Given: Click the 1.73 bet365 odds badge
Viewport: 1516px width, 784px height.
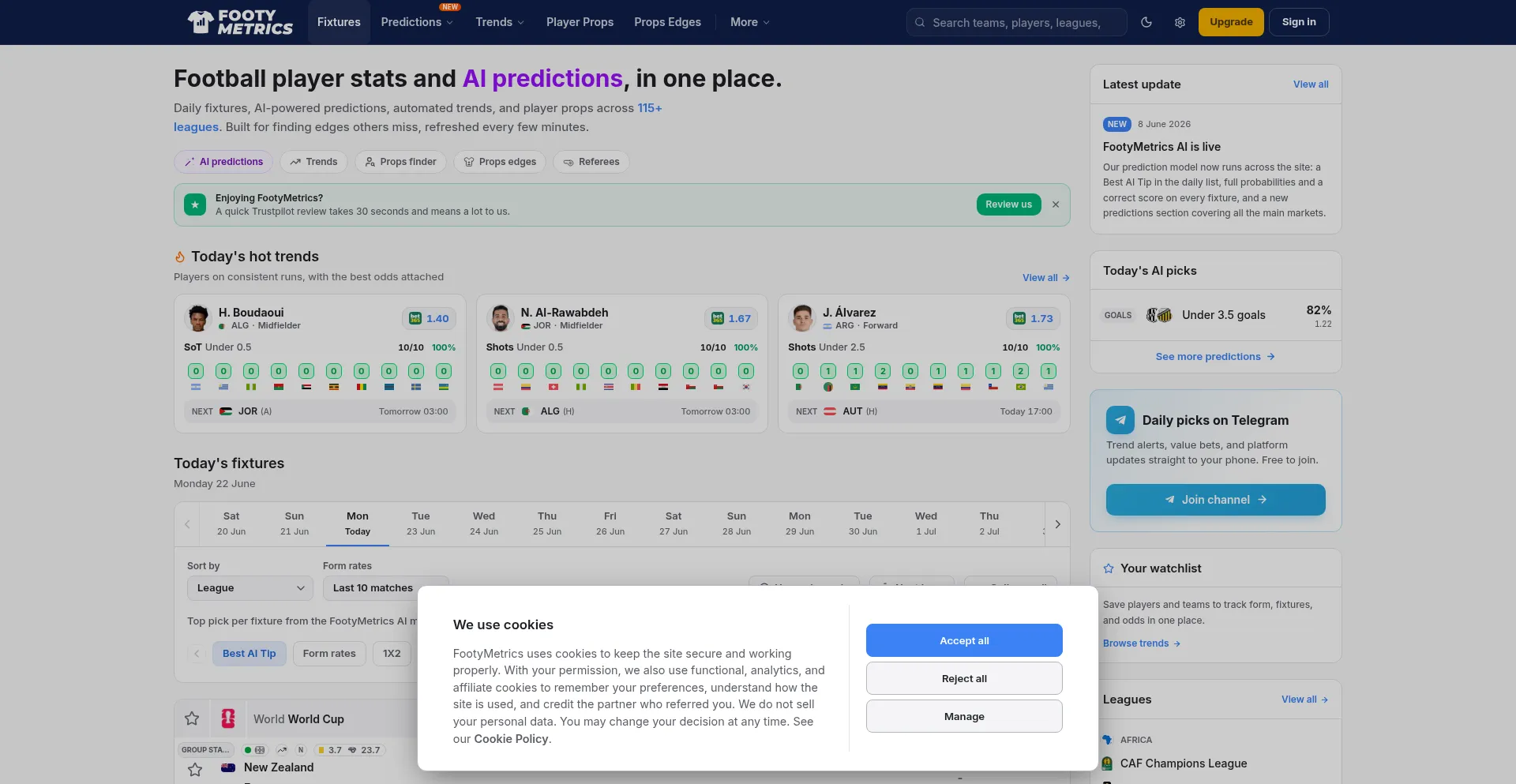Looking at the screenshot, I should [1033, 318].
